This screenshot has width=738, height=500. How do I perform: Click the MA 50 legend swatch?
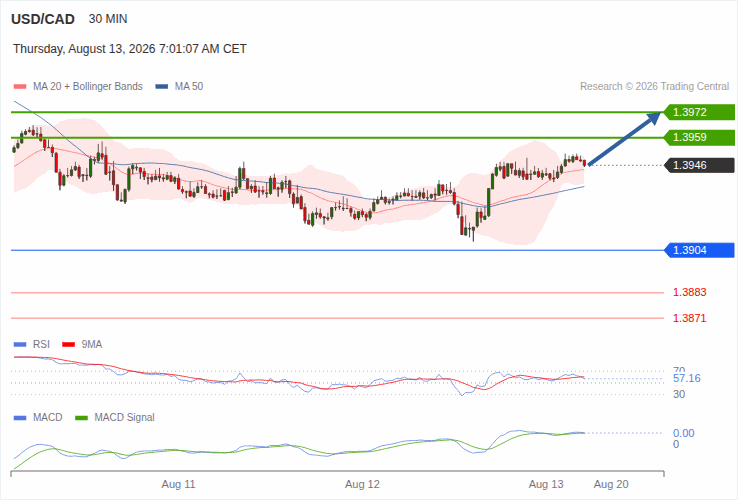click(x=162, y=87)
